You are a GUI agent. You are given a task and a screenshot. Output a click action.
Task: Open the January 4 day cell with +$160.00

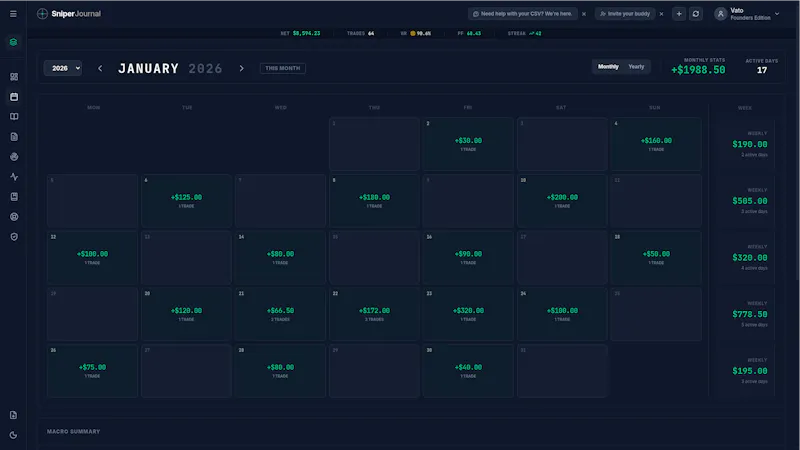coord(656,144)
